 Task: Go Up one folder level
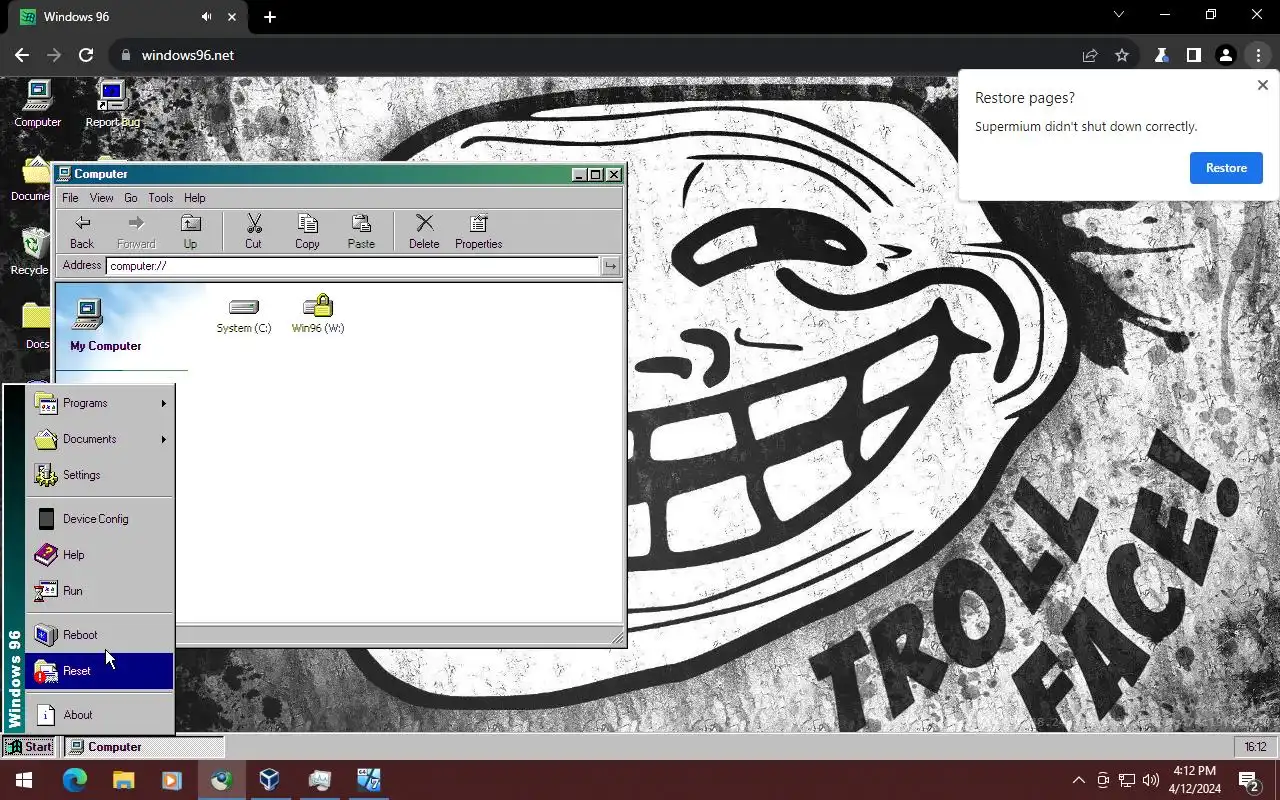[190, 232]
